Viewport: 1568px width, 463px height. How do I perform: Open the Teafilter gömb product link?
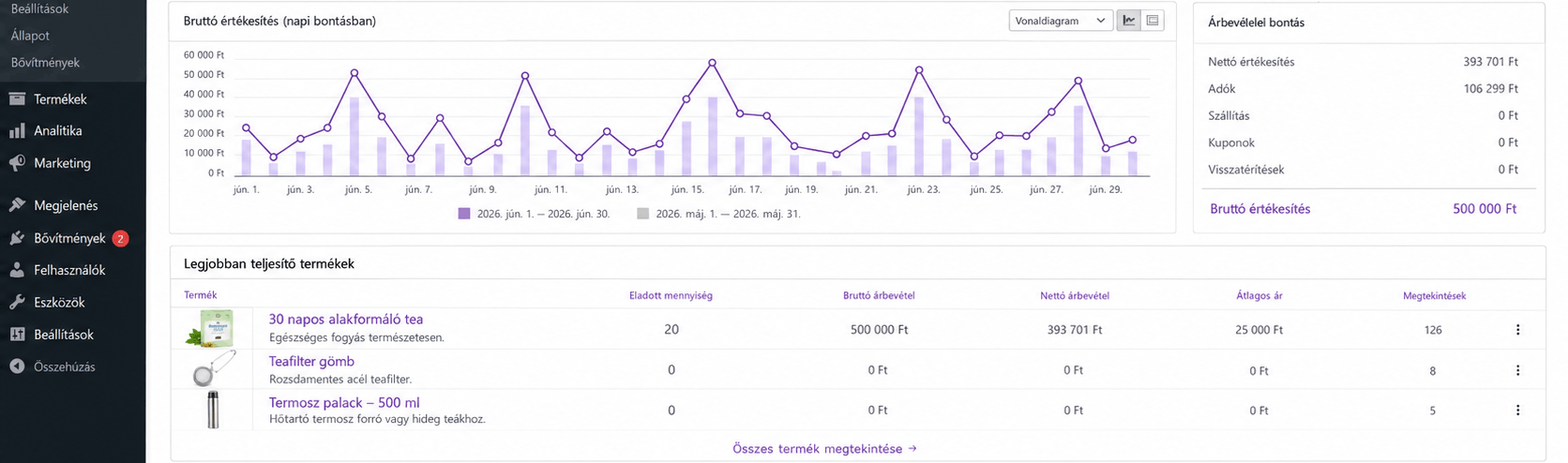tap(311, 361)
